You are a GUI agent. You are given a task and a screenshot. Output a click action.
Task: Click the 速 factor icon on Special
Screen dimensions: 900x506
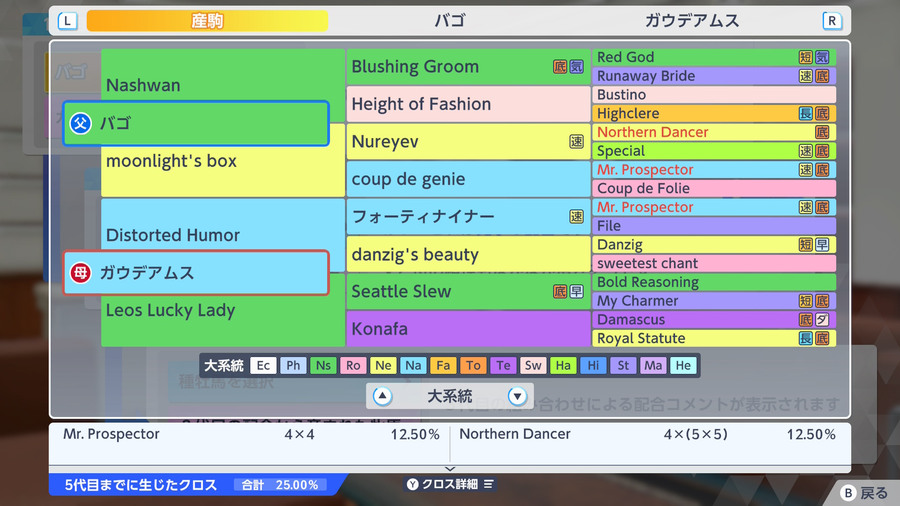tap(806, 151)
